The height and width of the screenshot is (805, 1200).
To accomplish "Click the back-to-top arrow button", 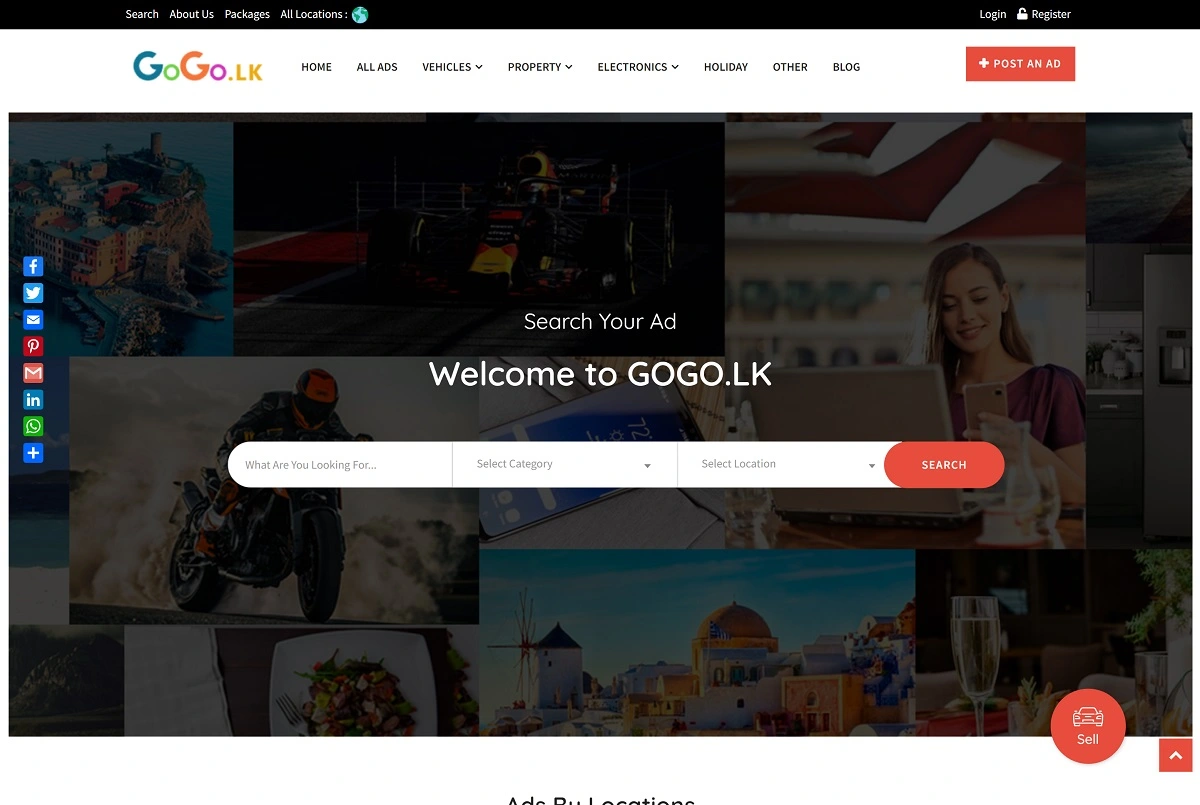I will [x=1176, y=755].
